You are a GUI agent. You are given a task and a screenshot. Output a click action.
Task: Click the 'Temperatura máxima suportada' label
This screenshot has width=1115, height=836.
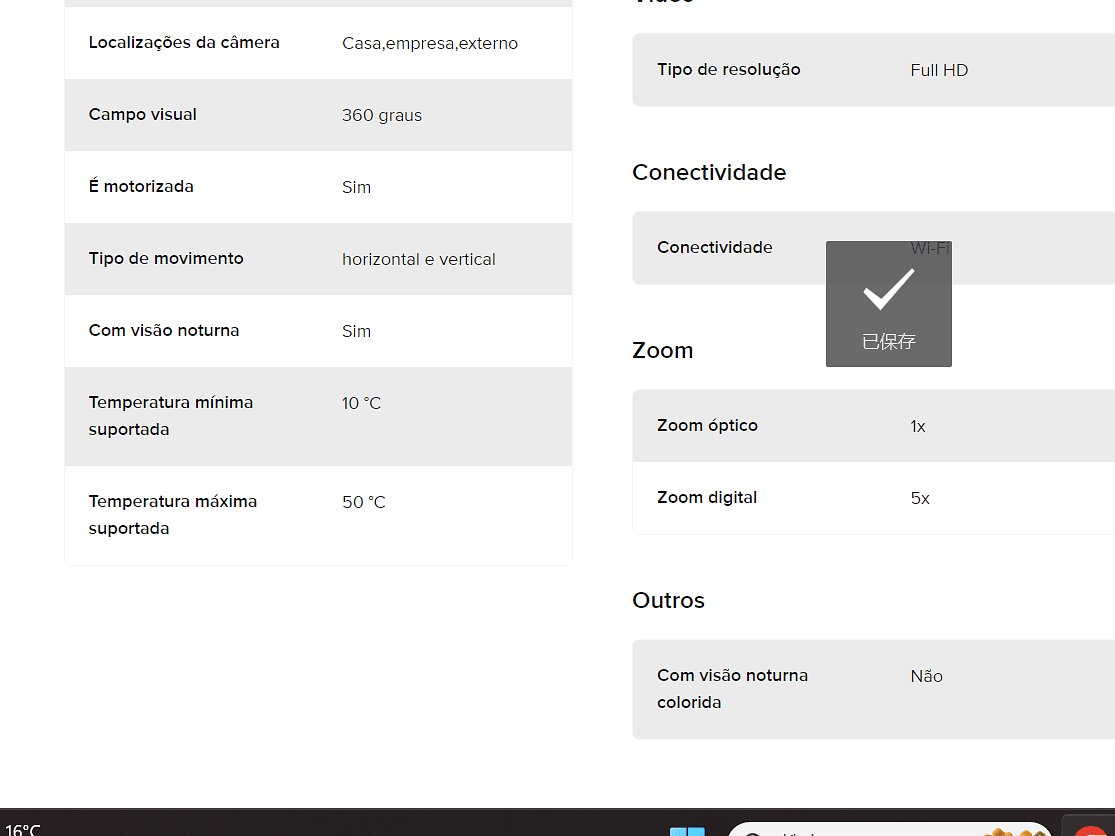pyautogui.click(x=173, y=515)
